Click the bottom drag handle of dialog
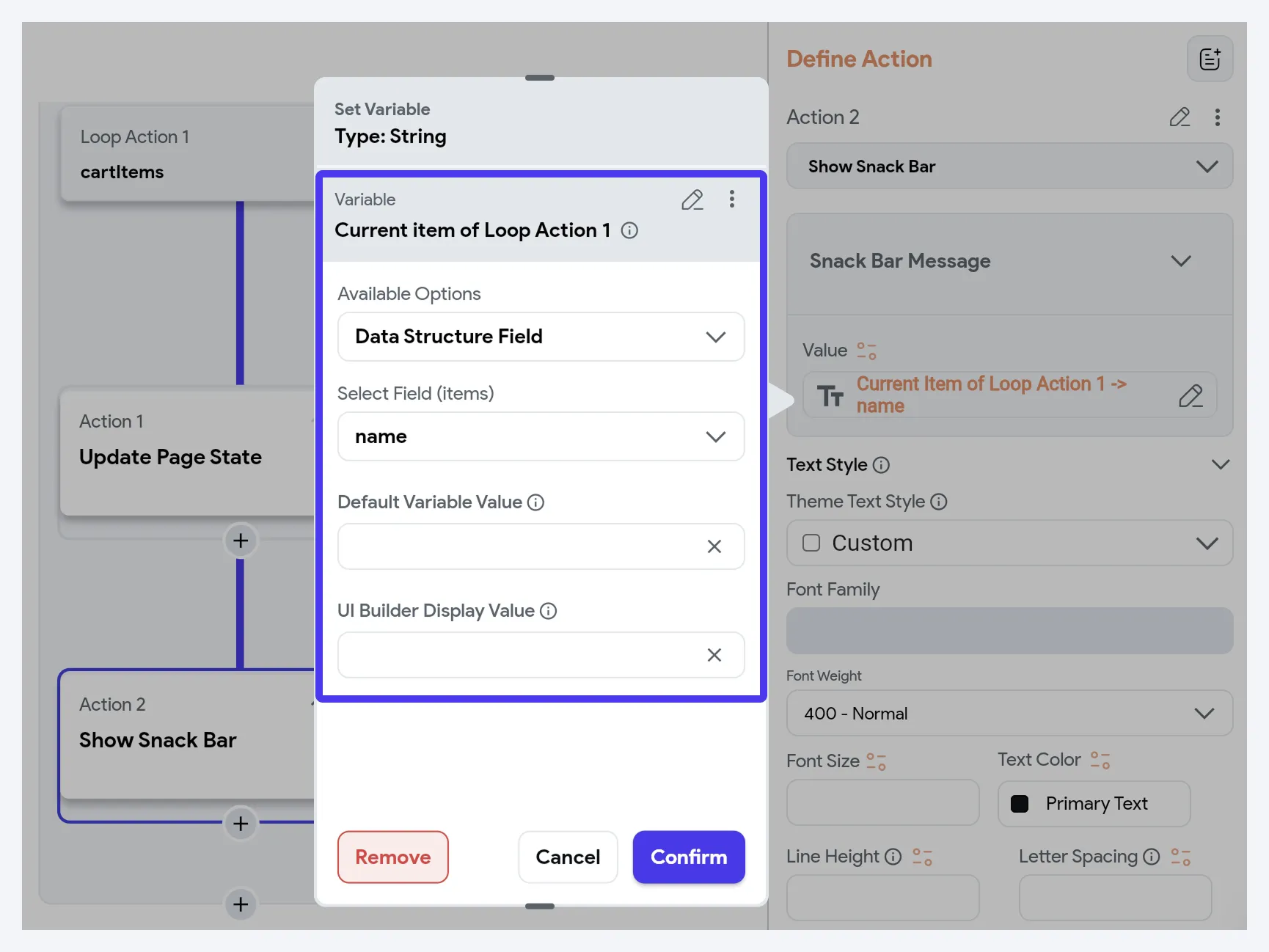This screenshot has width=1269, height=952. point(540,907)
